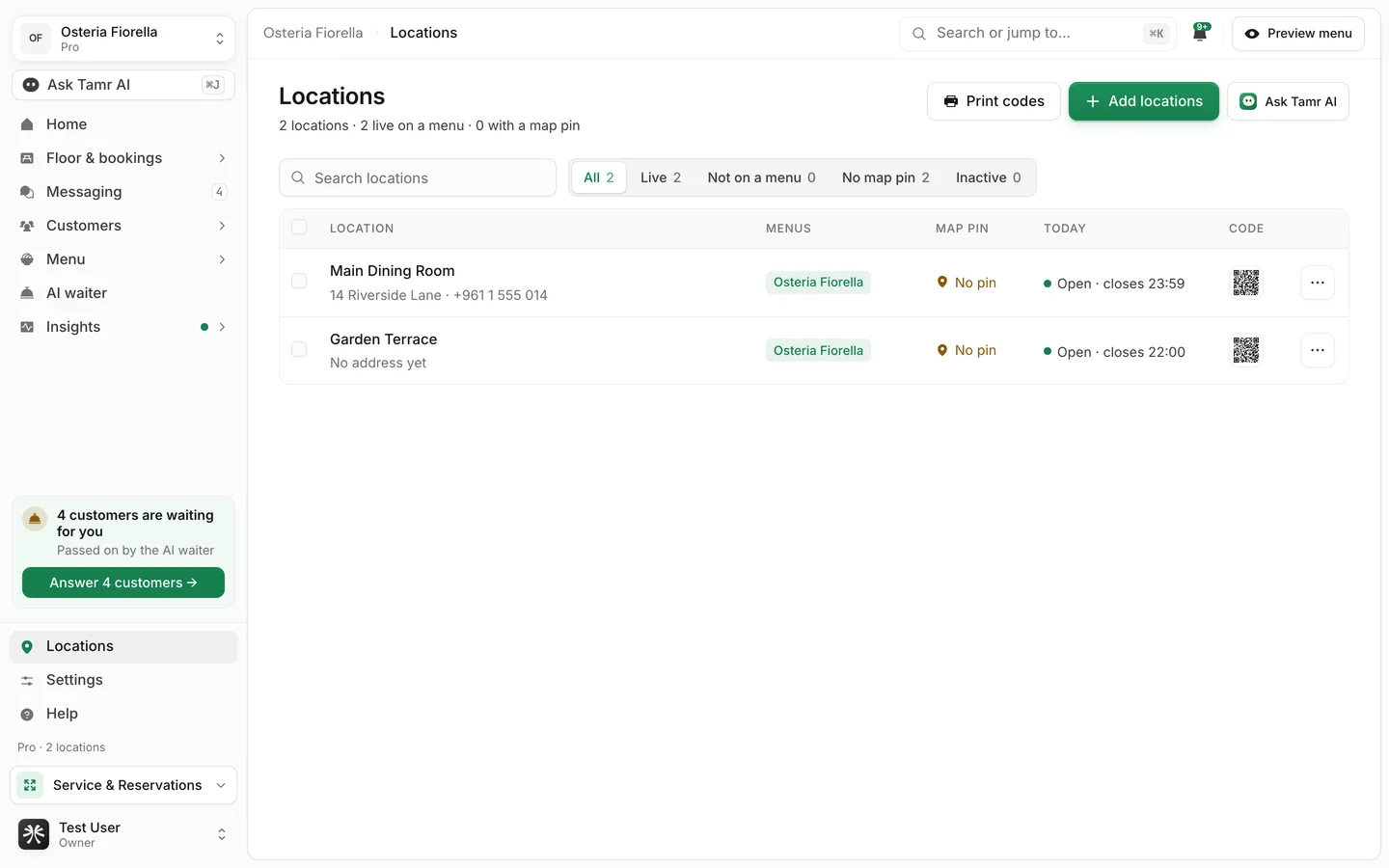Open the Help section
Screen dimensions: 1389x868
123,714
